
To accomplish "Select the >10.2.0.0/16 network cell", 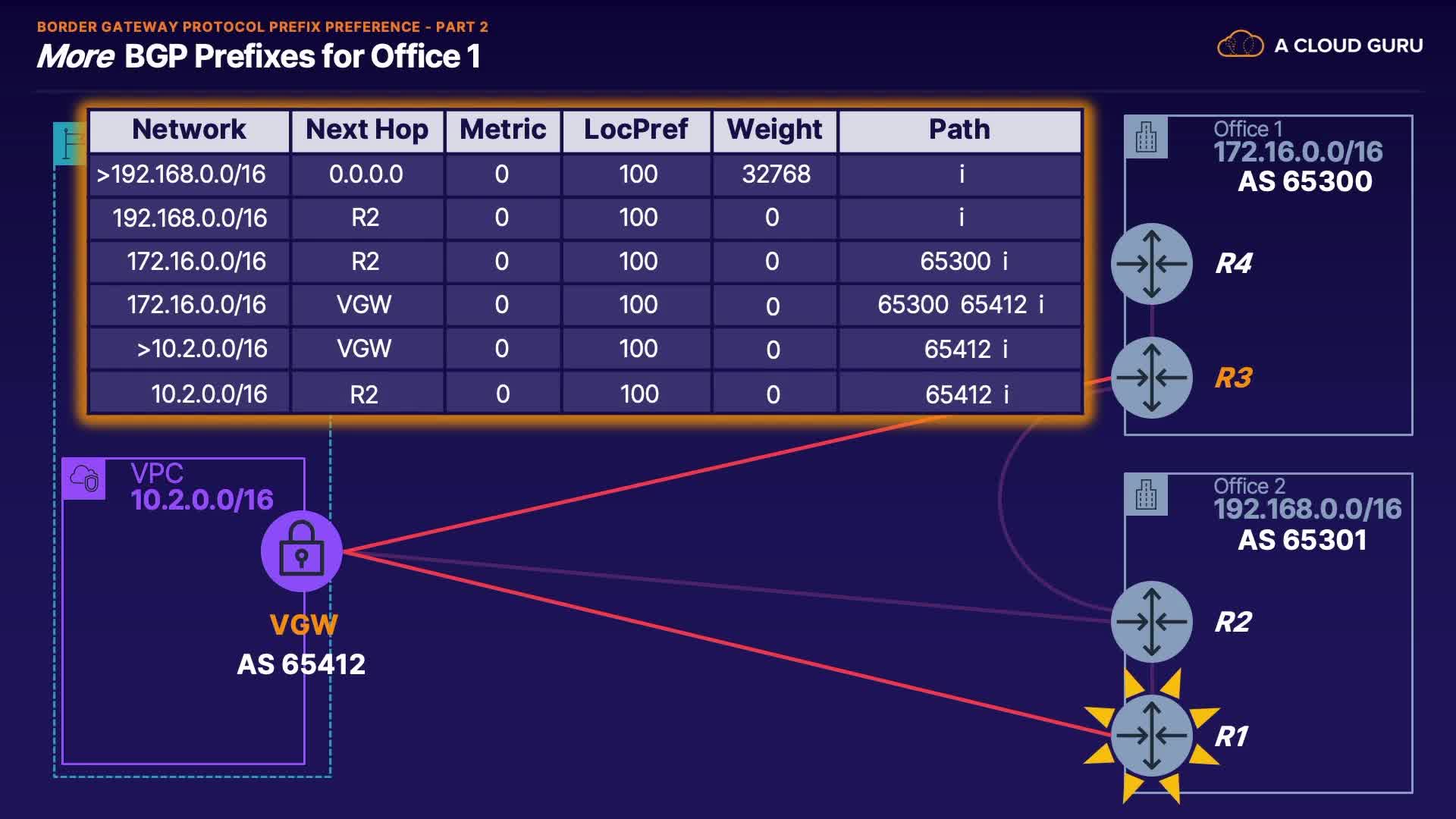I will (x=202, y=349).
